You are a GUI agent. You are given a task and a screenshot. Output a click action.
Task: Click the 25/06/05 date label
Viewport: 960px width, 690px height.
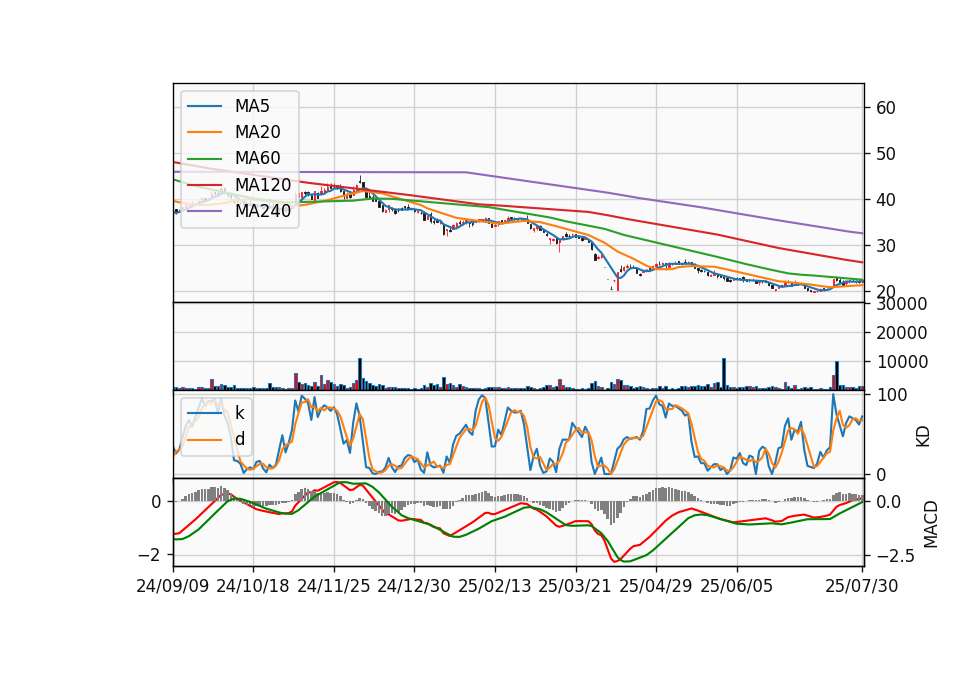coord(737,586)
